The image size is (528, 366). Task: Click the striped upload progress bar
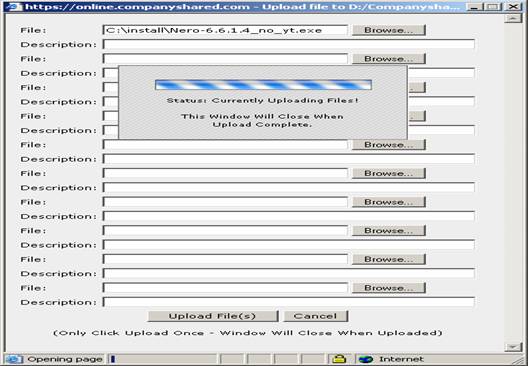point(263,85)
